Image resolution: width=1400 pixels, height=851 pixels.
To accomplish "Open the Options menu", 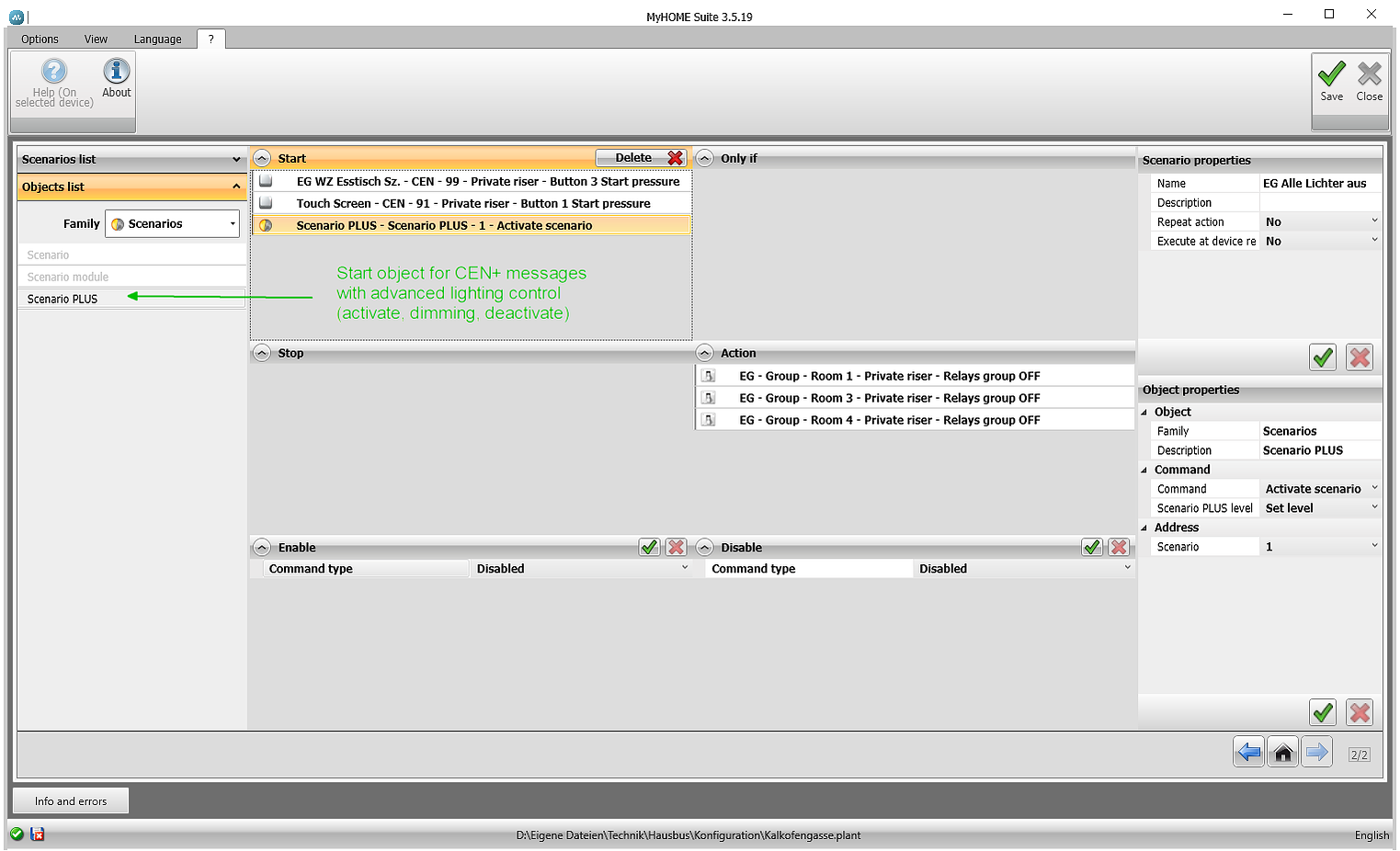I will pos(40,39).
